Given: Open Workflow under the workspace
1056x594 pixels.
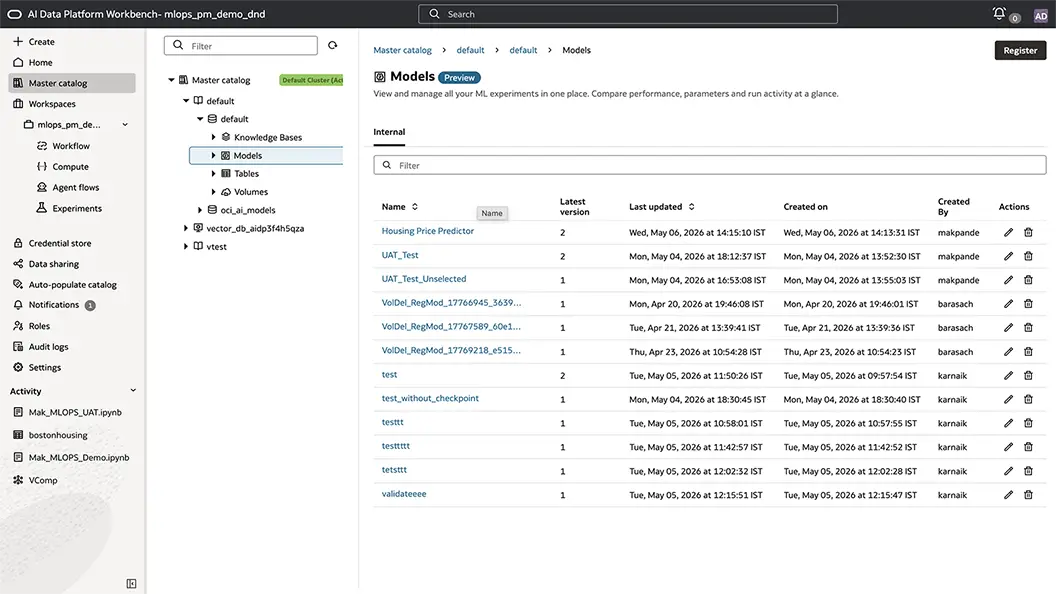Looking at the screenshot, I should tap(71, 145).
